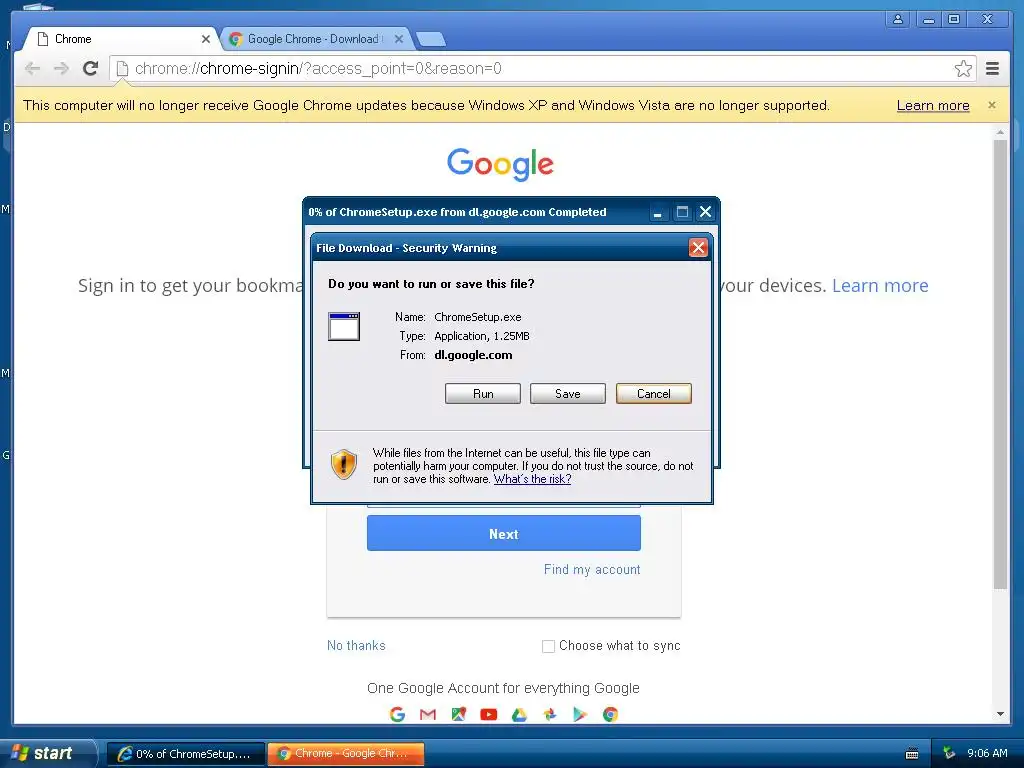The height and width of the screenshot is (768, 1024).
Task: Click the Chrome forward arrow
Action: (61, 69)
